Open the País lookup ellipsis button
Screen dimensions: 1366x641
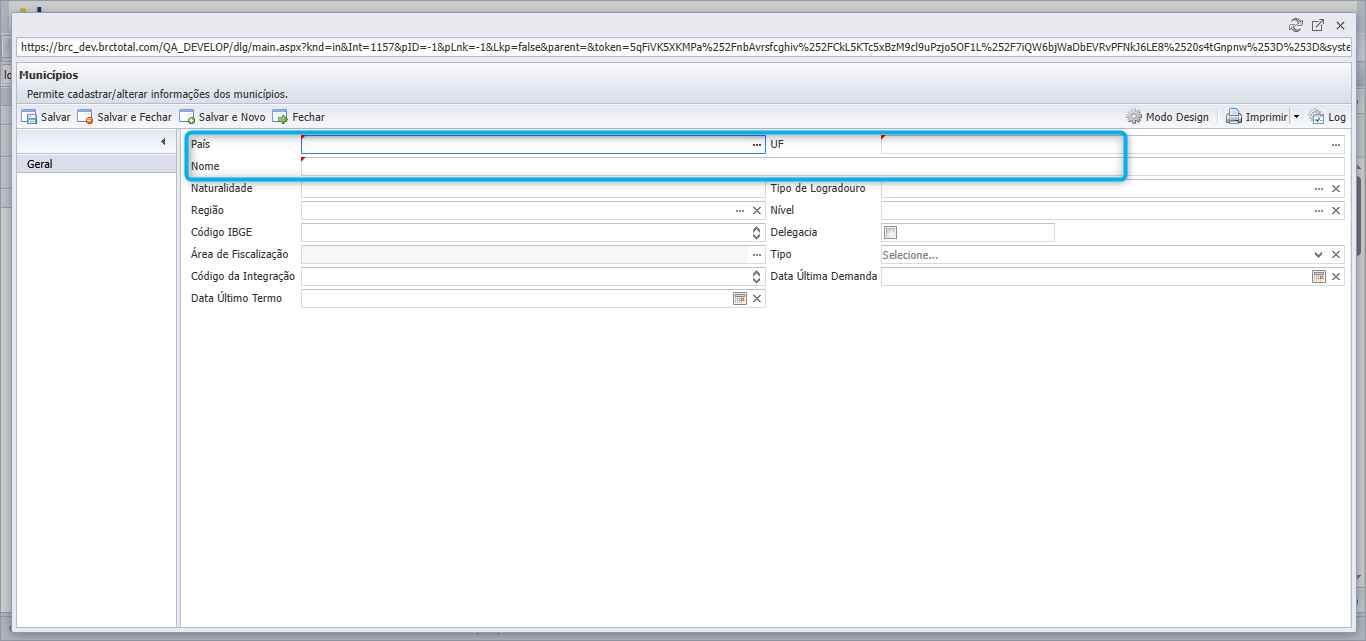coord(757,145)
